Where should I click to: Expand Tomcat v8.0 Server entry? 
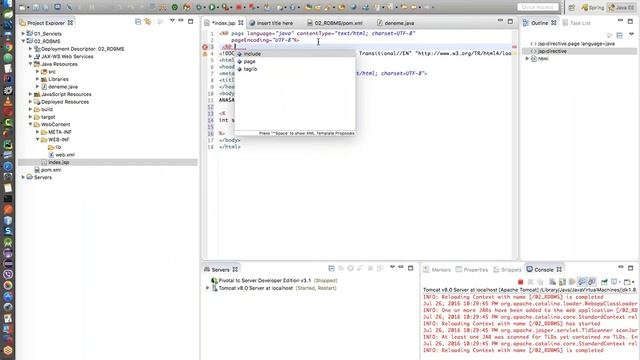207,288
